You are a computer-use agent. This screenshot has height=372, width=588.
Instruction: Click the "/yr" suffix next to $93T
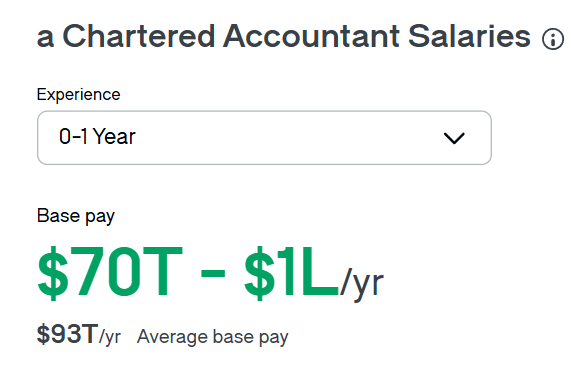(110, 337)
